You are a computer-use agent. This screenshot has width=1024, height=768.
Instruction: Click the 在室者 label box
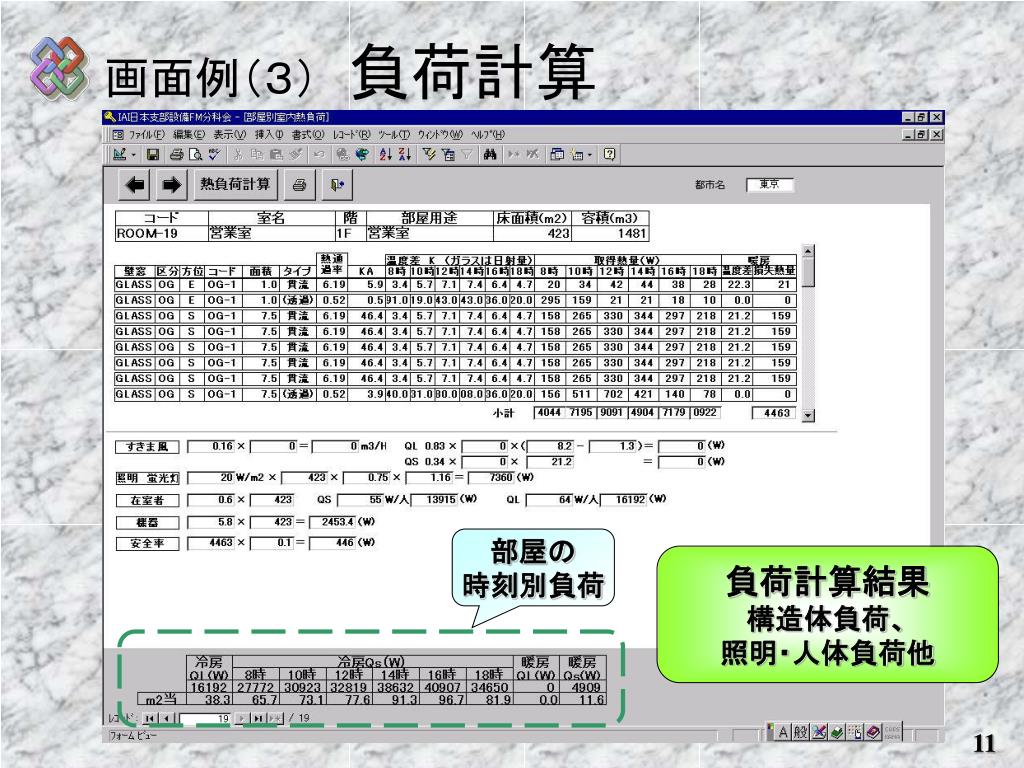147,501
